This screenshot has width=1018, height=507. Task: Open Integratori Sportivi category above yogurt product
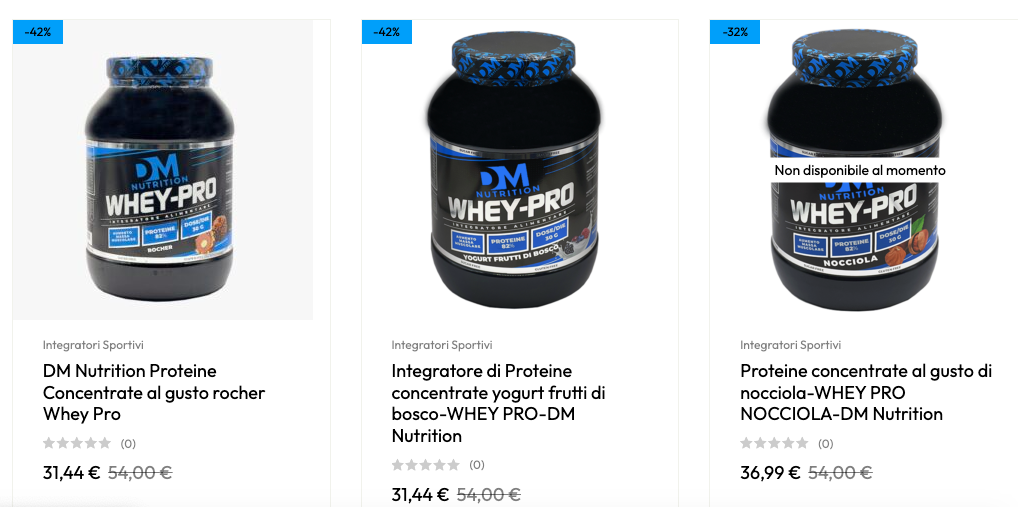pyautogui.click(x=442, y=345)
